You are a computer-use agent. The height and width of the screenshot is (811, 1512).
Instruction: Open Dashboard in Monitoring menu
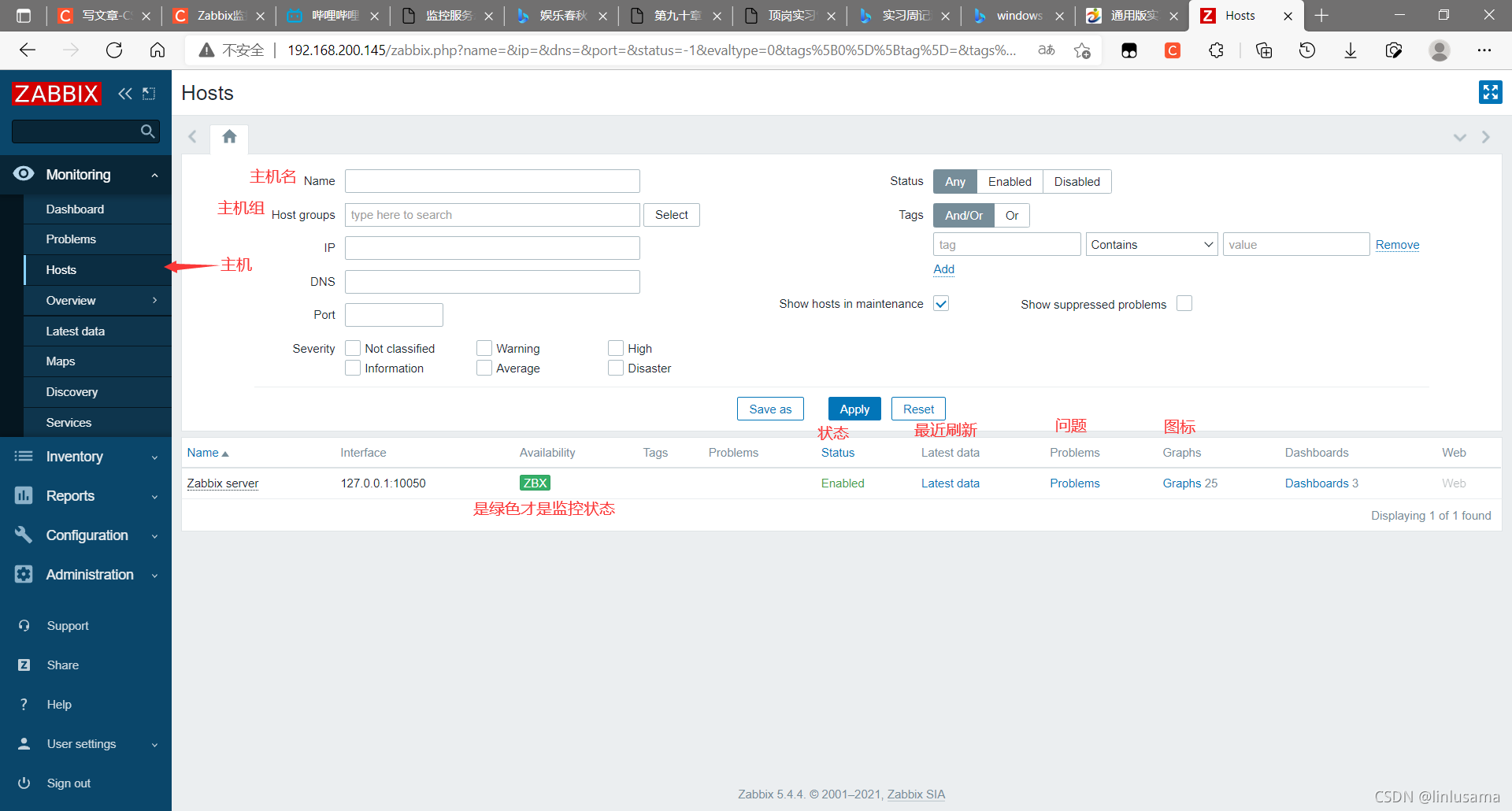point(98,209)
